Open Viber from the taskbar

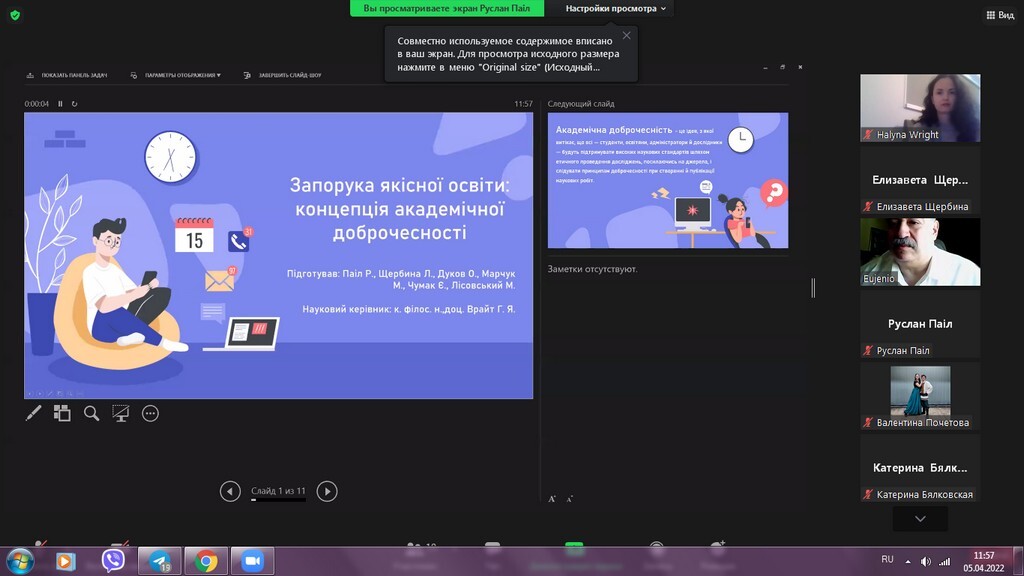113,560
